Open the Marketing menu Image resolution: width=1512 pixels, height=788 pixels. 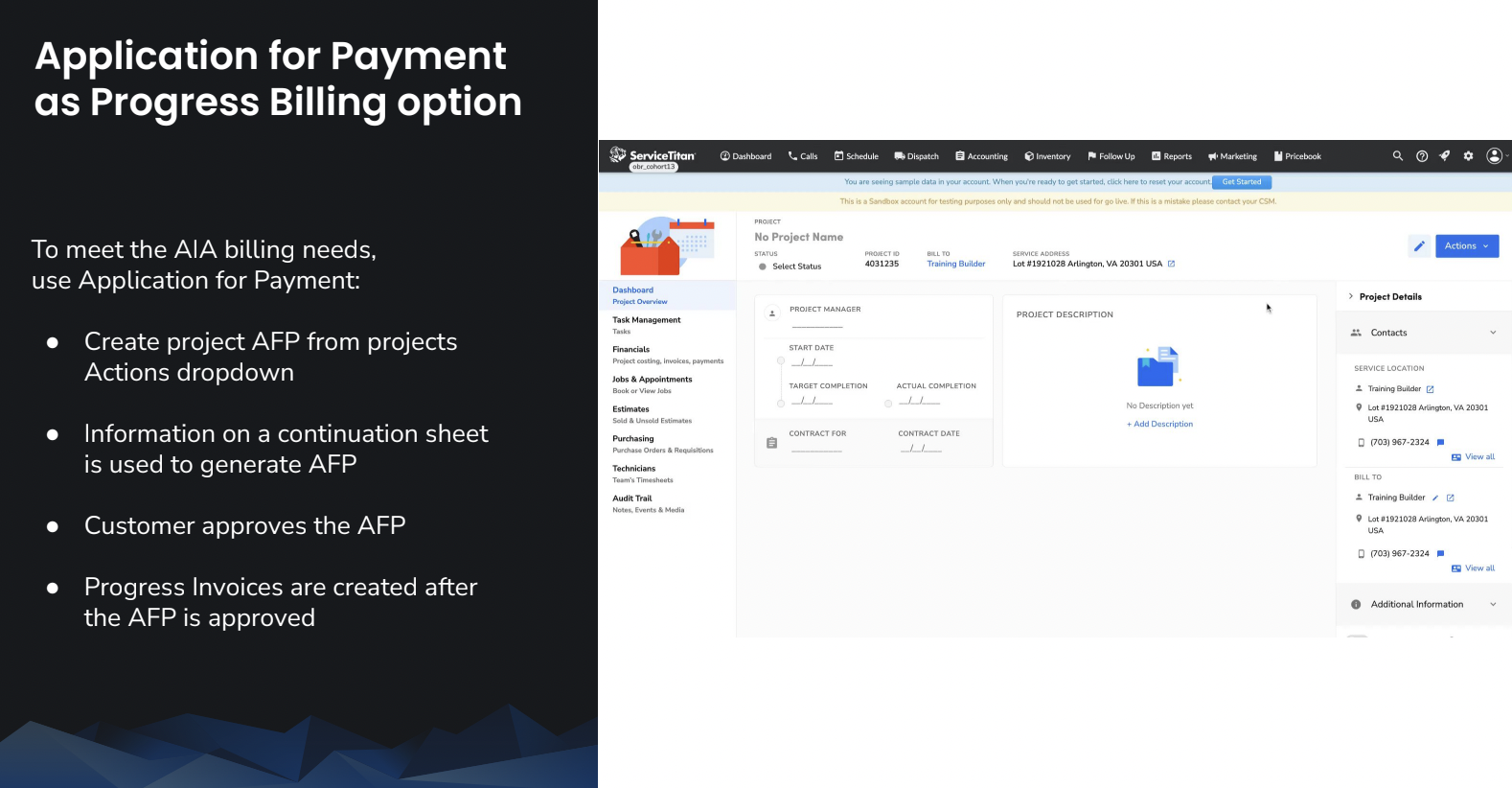(1232, 156)
